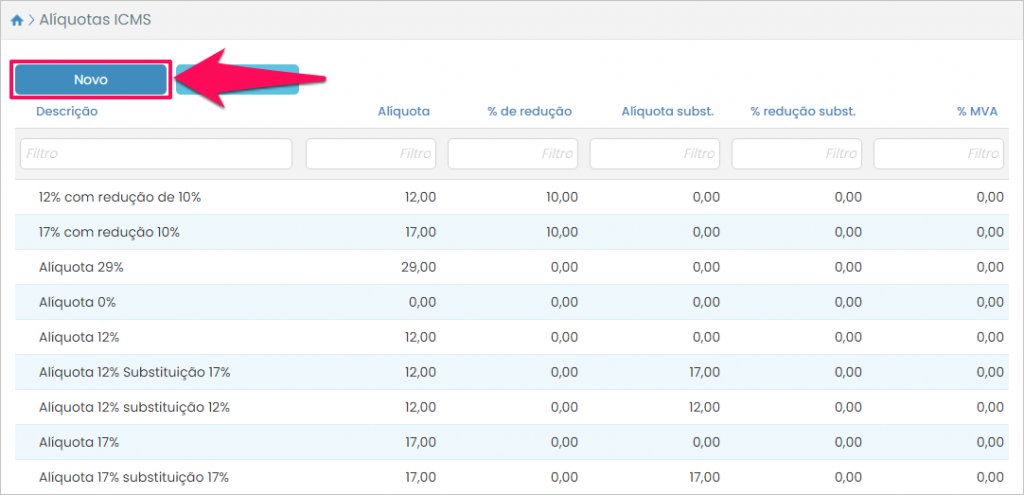Open the Alíquotas ICMS breadcrumb title
1024x495 pixels.
[x=95, y=20]
